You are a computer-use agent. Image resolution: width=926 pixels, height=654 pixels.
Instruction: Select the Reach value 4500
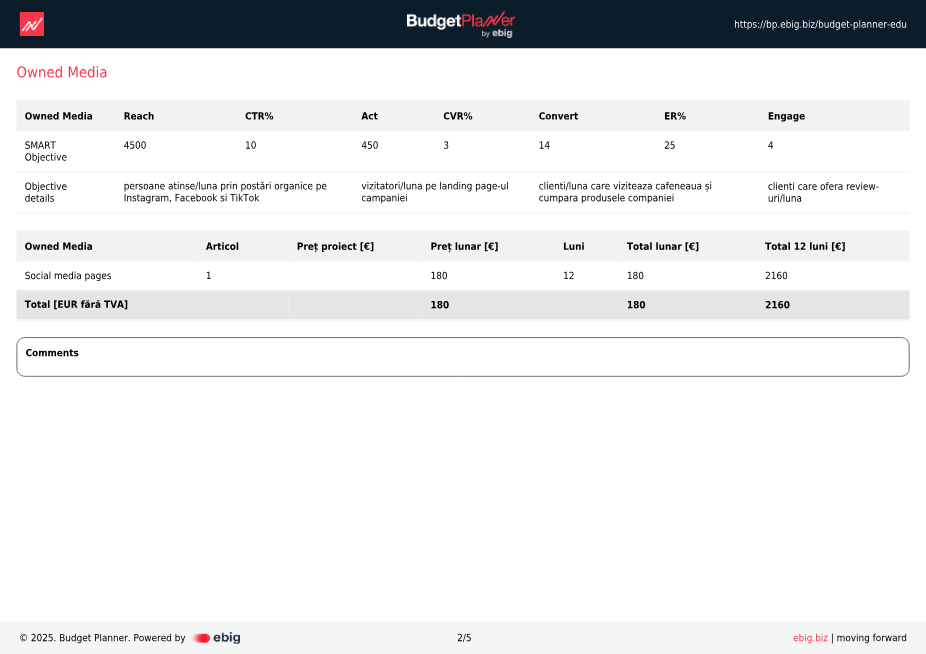[135, 145]
